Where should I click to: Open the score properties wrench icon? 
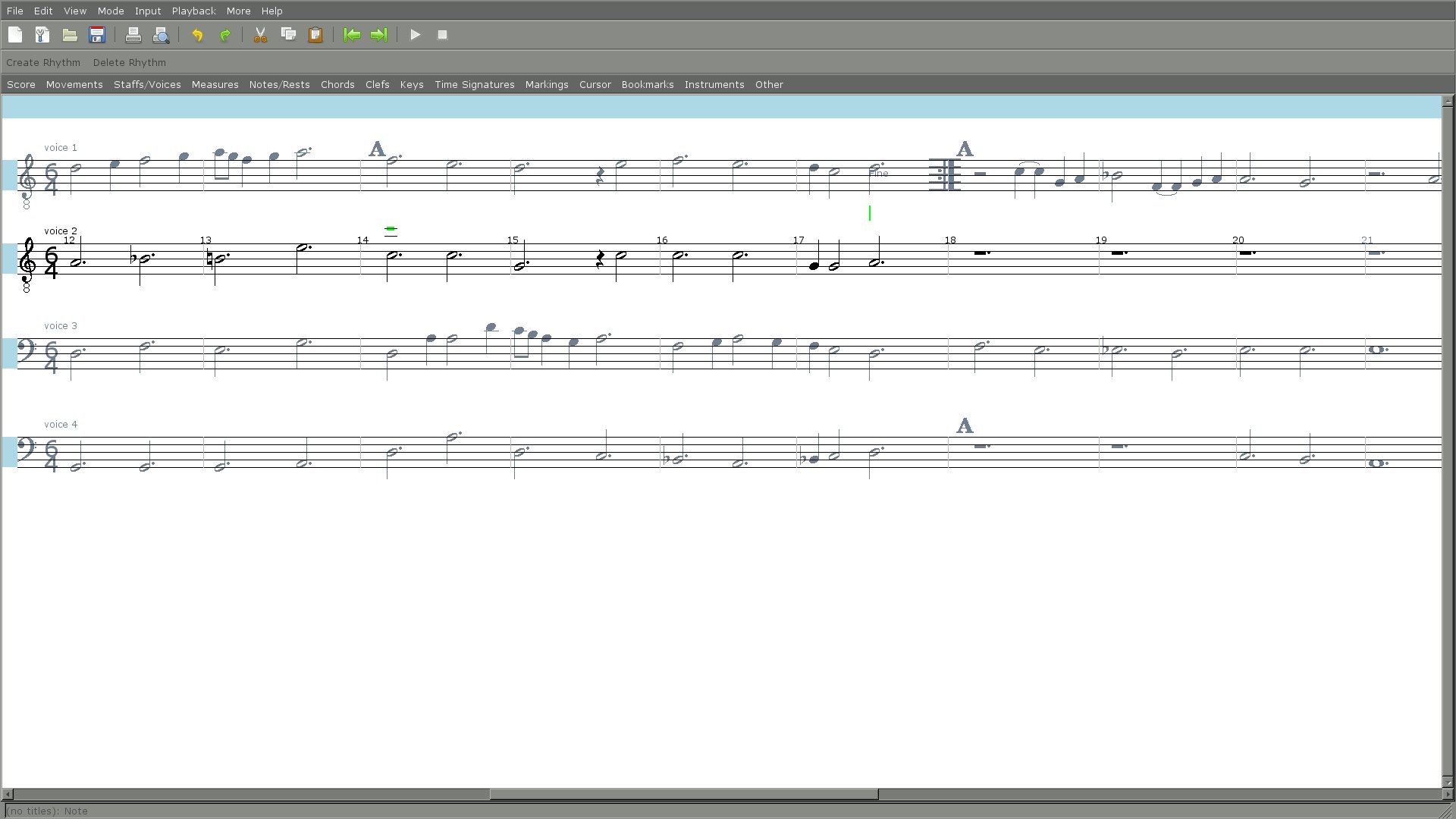click(x=42, y=35)
